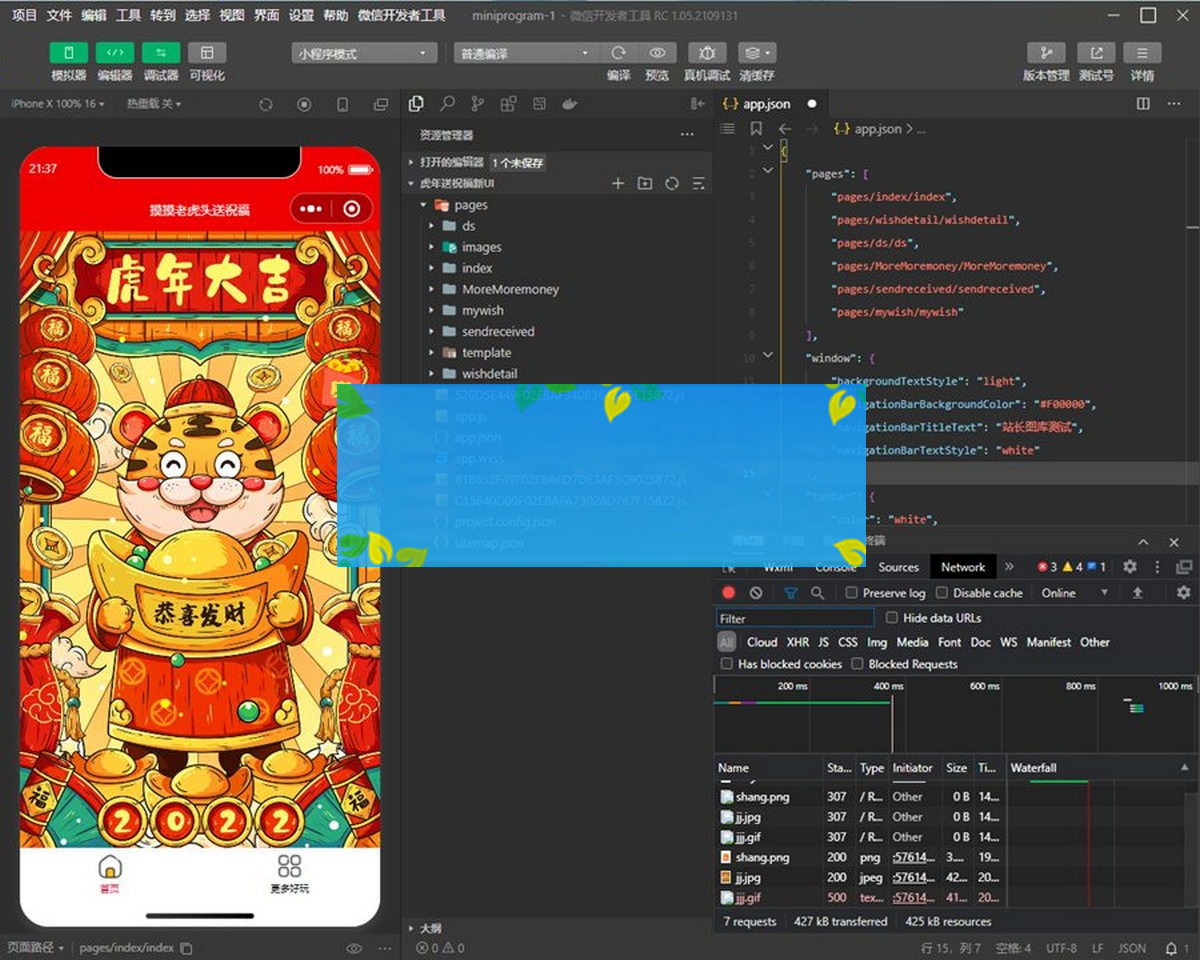
Task: Open the 小程序模式 mode dropdown
Action: [x=365, y=54]
